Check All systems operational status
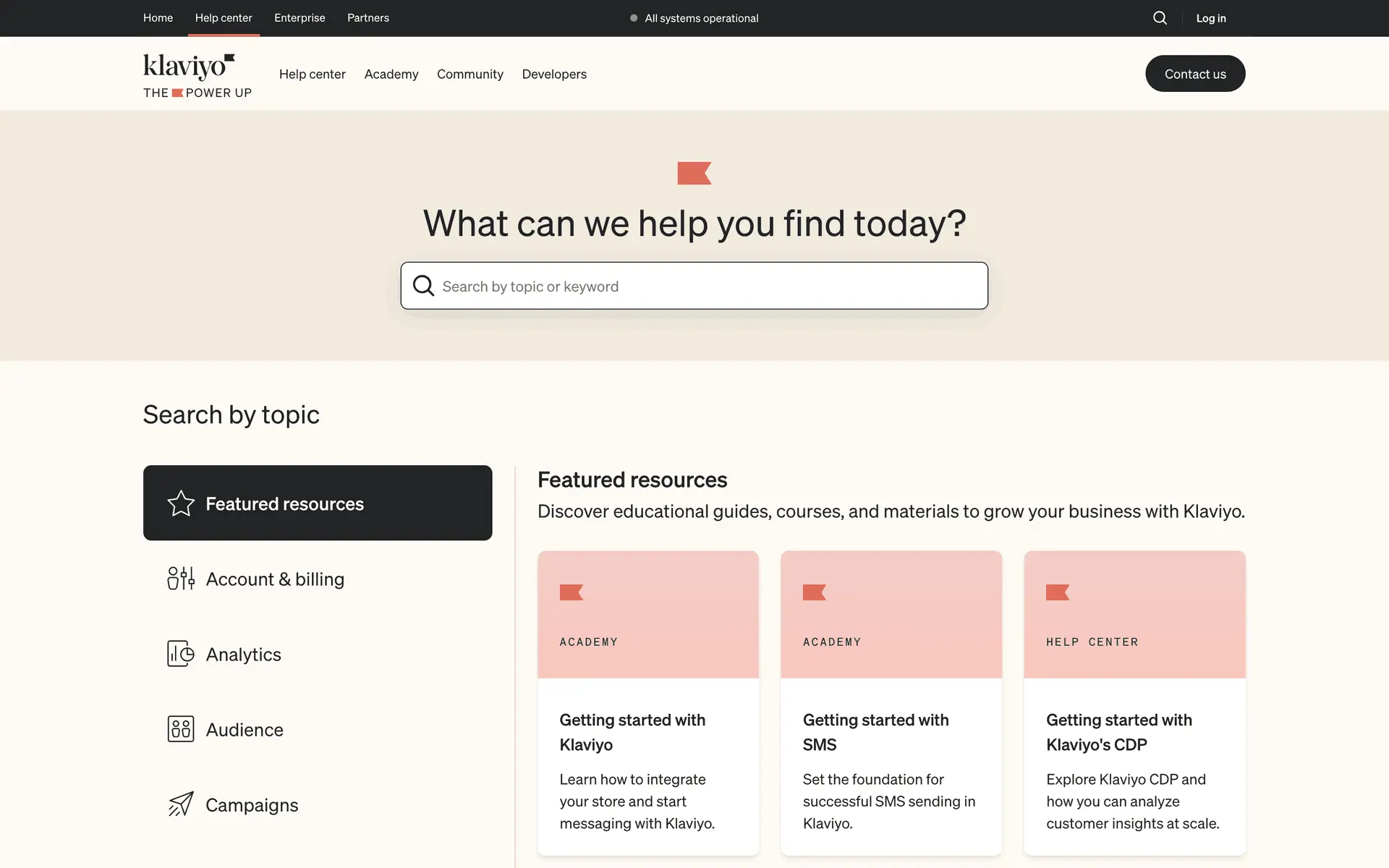The width and height of the screenshot is (1389, 868). [694, 18]
